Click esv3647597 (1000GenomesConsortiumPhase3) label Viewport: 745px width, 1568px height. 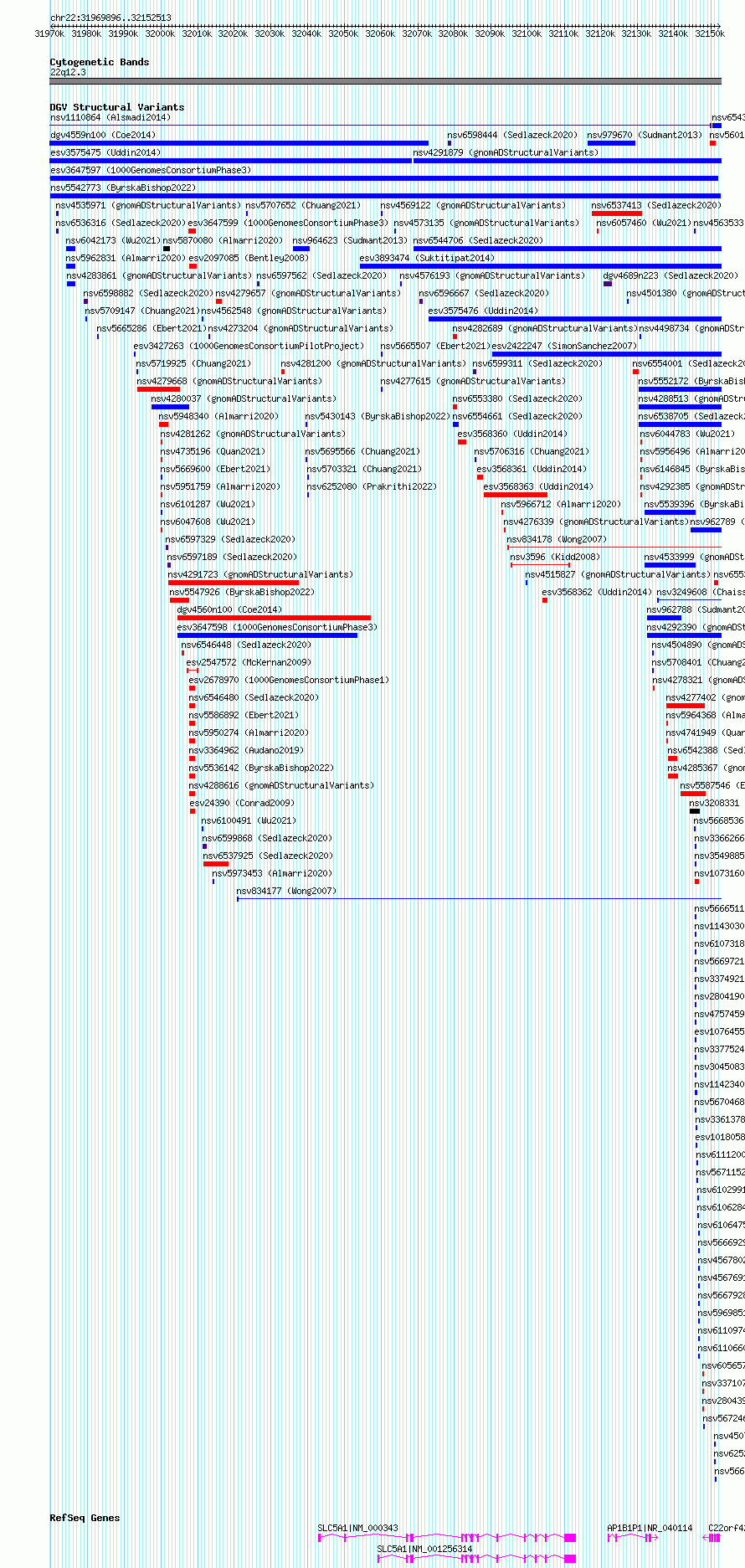pyautogui.click(x=151, y=170)
